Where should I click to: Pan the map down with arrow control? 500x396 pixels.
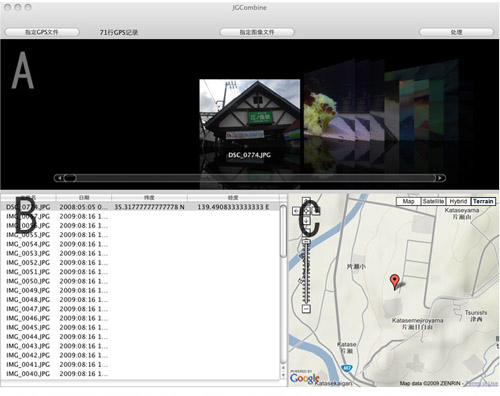coord(306,220)
